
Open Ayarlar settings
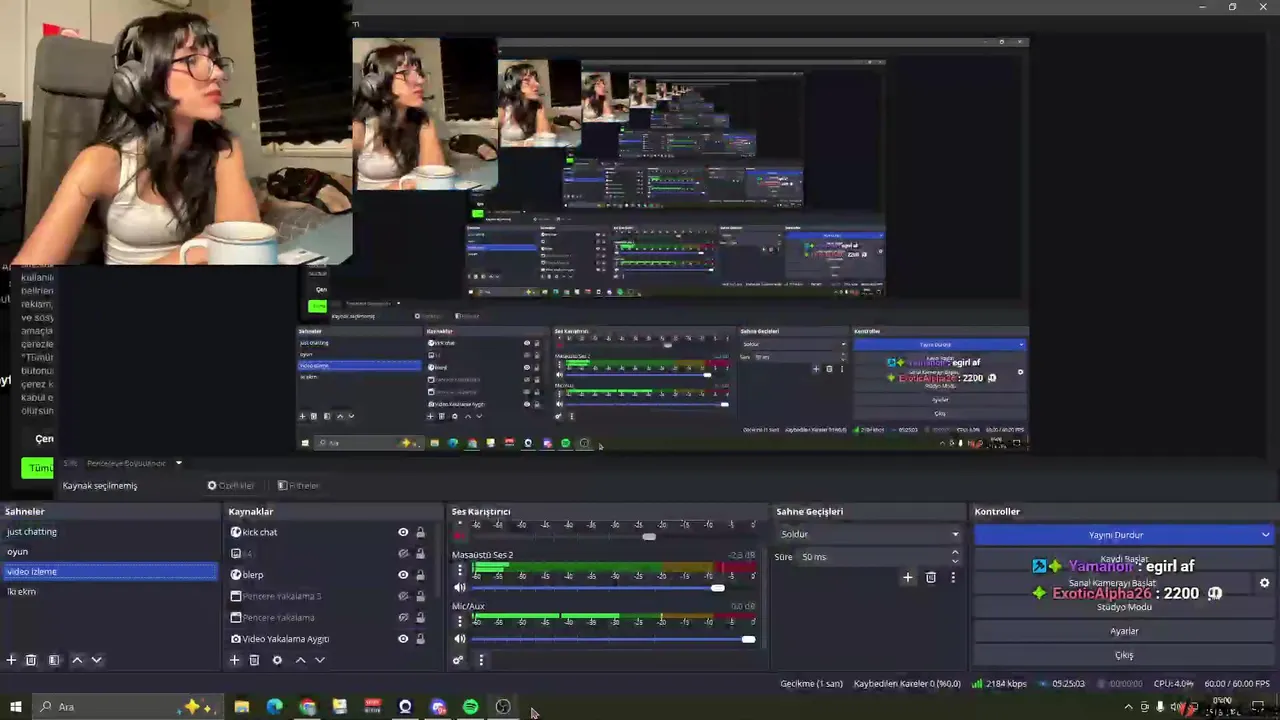click(x=1124, y=631)
